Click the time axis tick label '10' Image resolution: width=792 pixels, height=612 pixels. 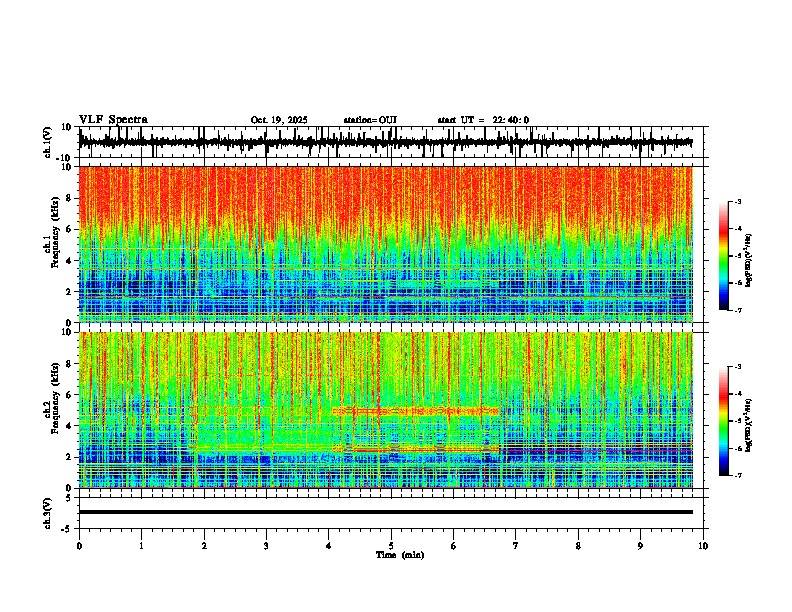point(703,546)
